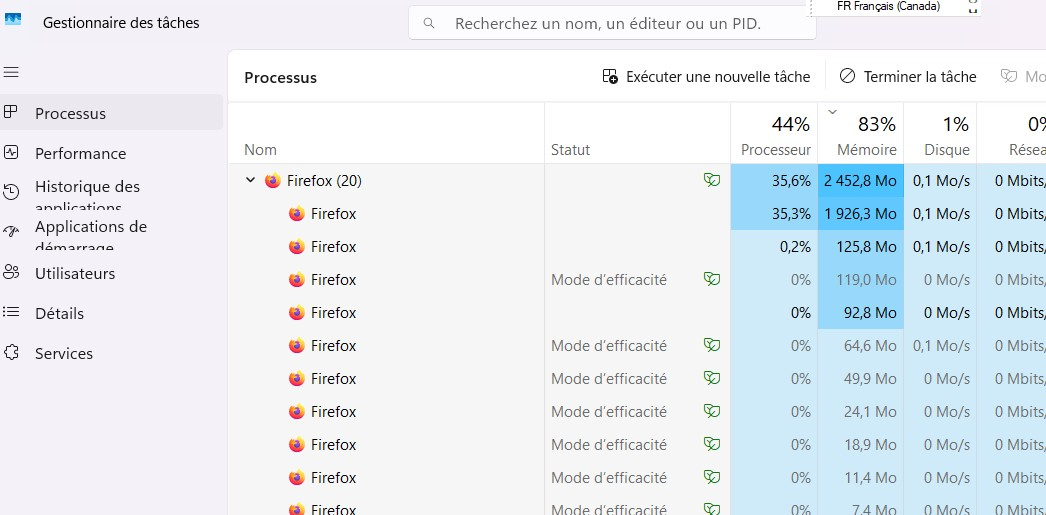This screenshot has height=515, width=1046.
Task: Click the FR Français (Canada) language indicator
Action: coord(888,6)
